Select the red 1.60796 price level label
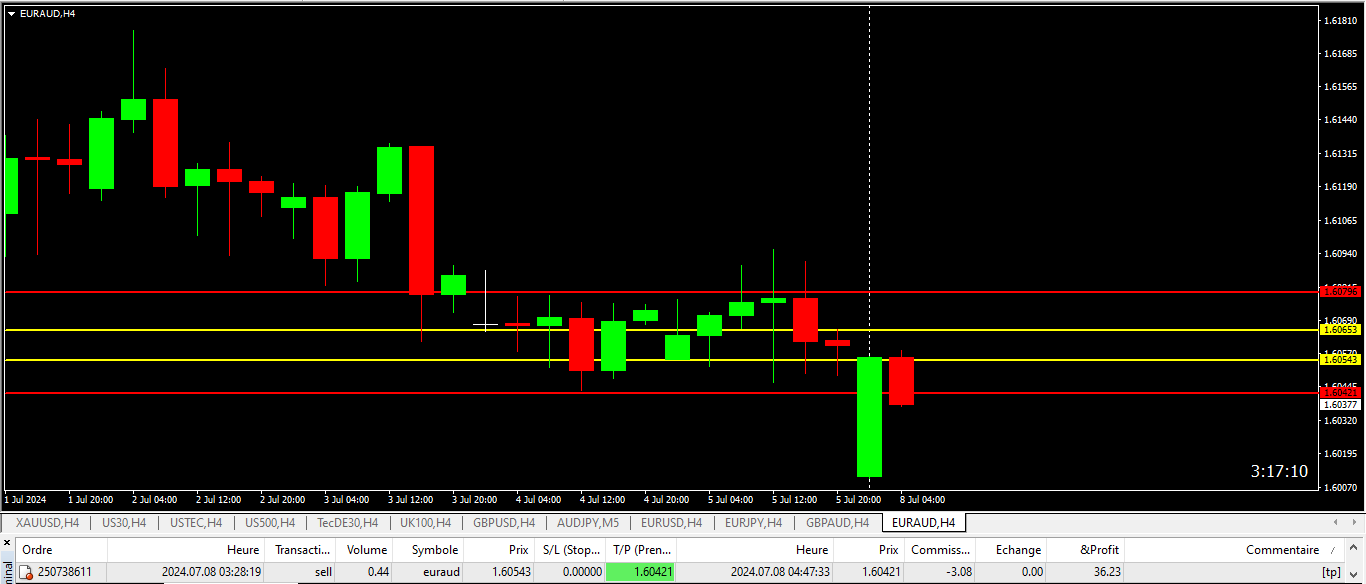Screen dimensions: 1366x584 [x=1340, y=291]
